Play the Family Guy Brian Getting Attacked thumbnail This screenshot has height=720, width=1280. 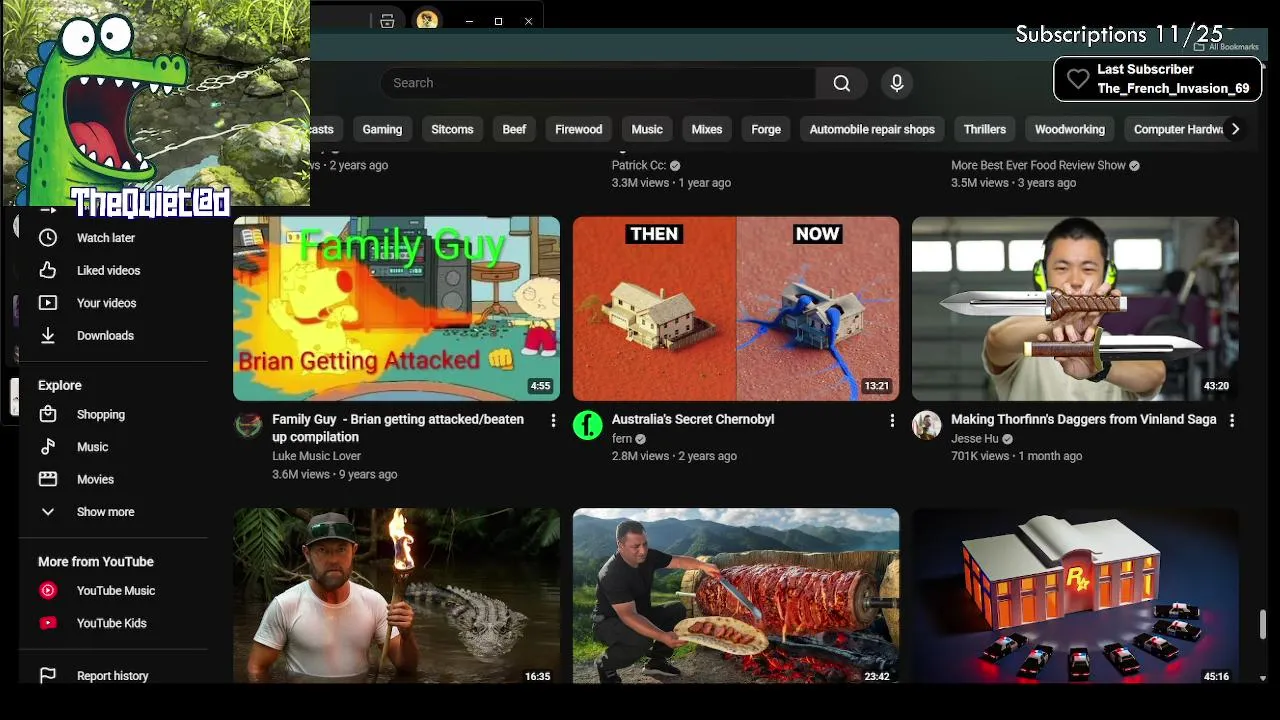coord(396,309)
